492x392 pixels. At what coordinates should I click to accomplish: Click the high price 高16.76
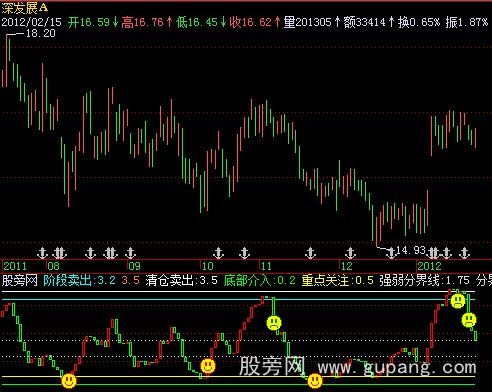pyautogui.click(x=143, y=22)
